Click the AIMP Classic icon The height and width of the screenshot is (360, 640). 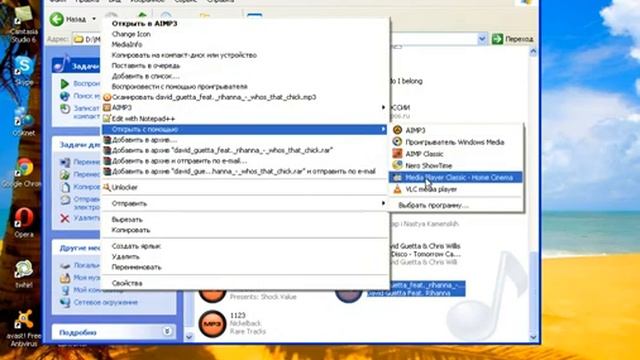click(x=397, y=153)
